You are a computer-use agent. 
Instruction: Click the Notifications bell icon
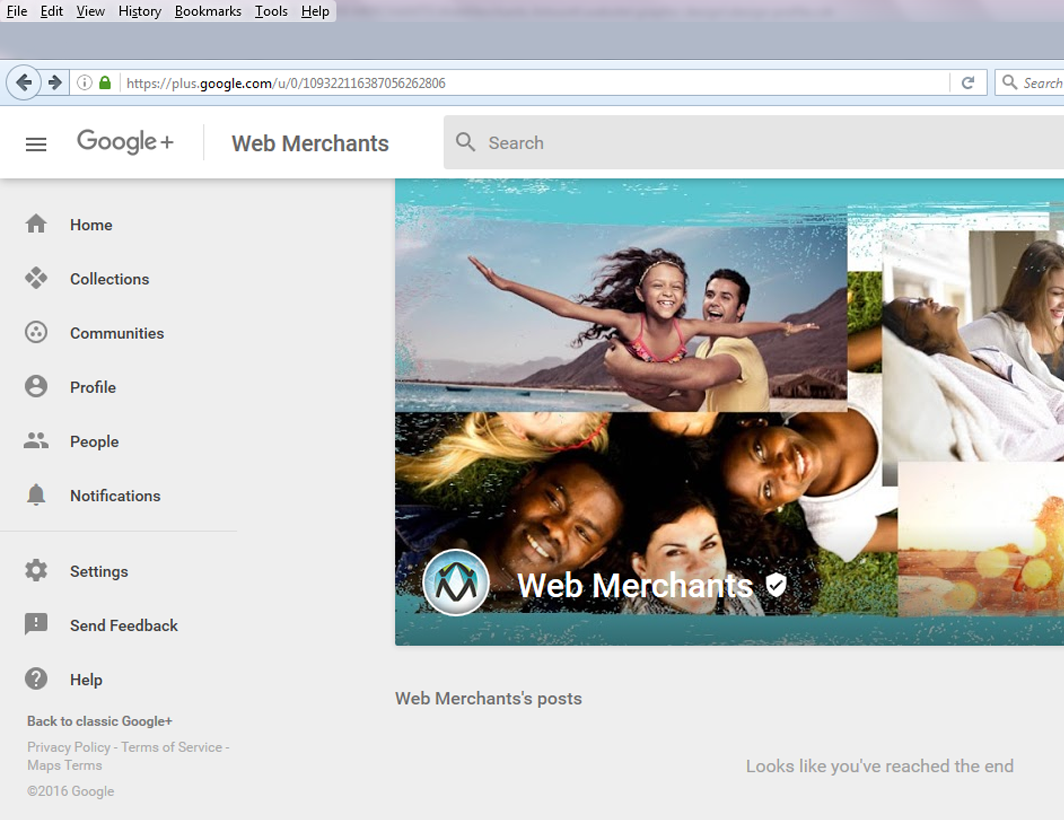(x=36, y=494)
